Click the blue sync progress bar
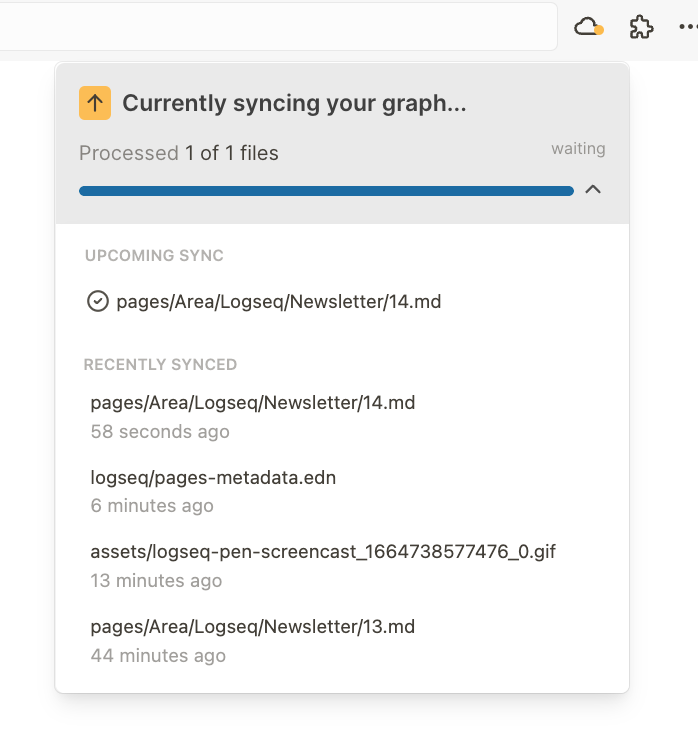The width and height of the screenshot is (698, 754). click(x=326, y=191)
